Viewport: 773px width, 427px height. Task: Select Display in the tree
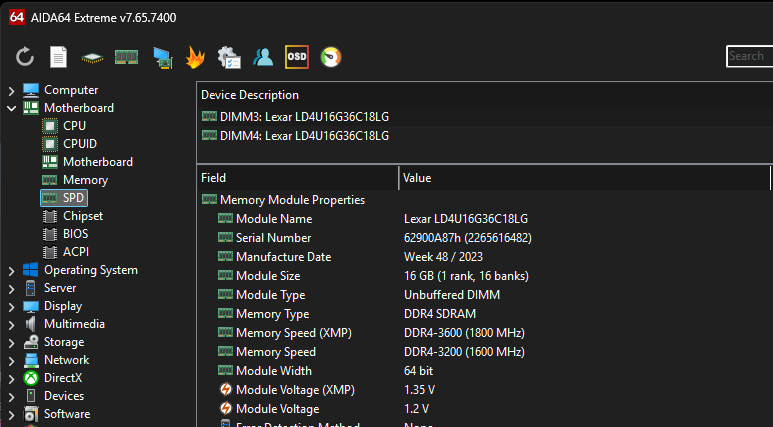click(x=63, y=306)
